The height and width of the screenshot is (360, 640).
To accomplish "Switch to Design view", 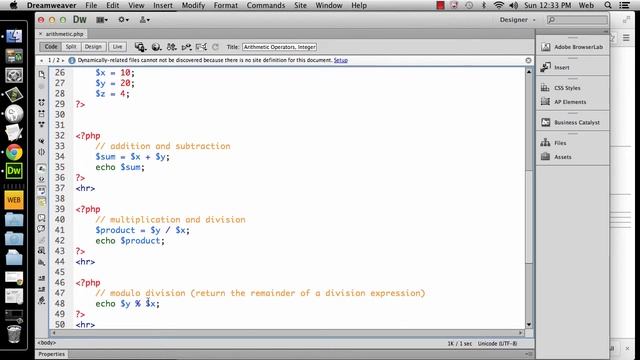I will [x=93, y=47].
